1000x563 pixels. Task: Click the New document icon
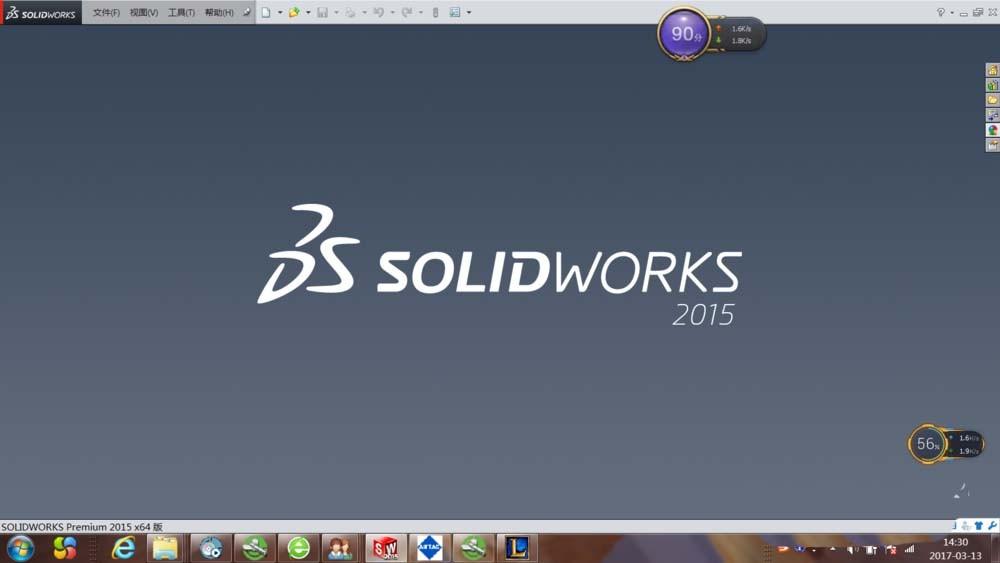(x=266, y=12)
